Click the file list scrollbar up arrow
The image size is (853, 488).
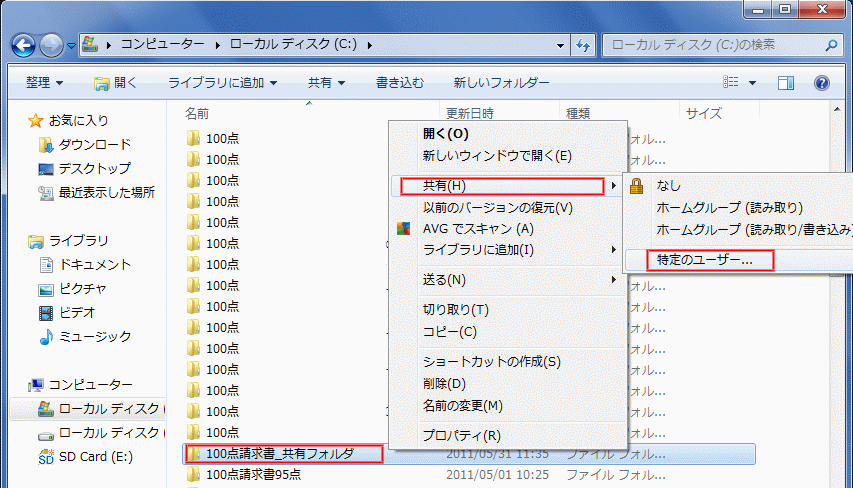(x=837, y=109)
